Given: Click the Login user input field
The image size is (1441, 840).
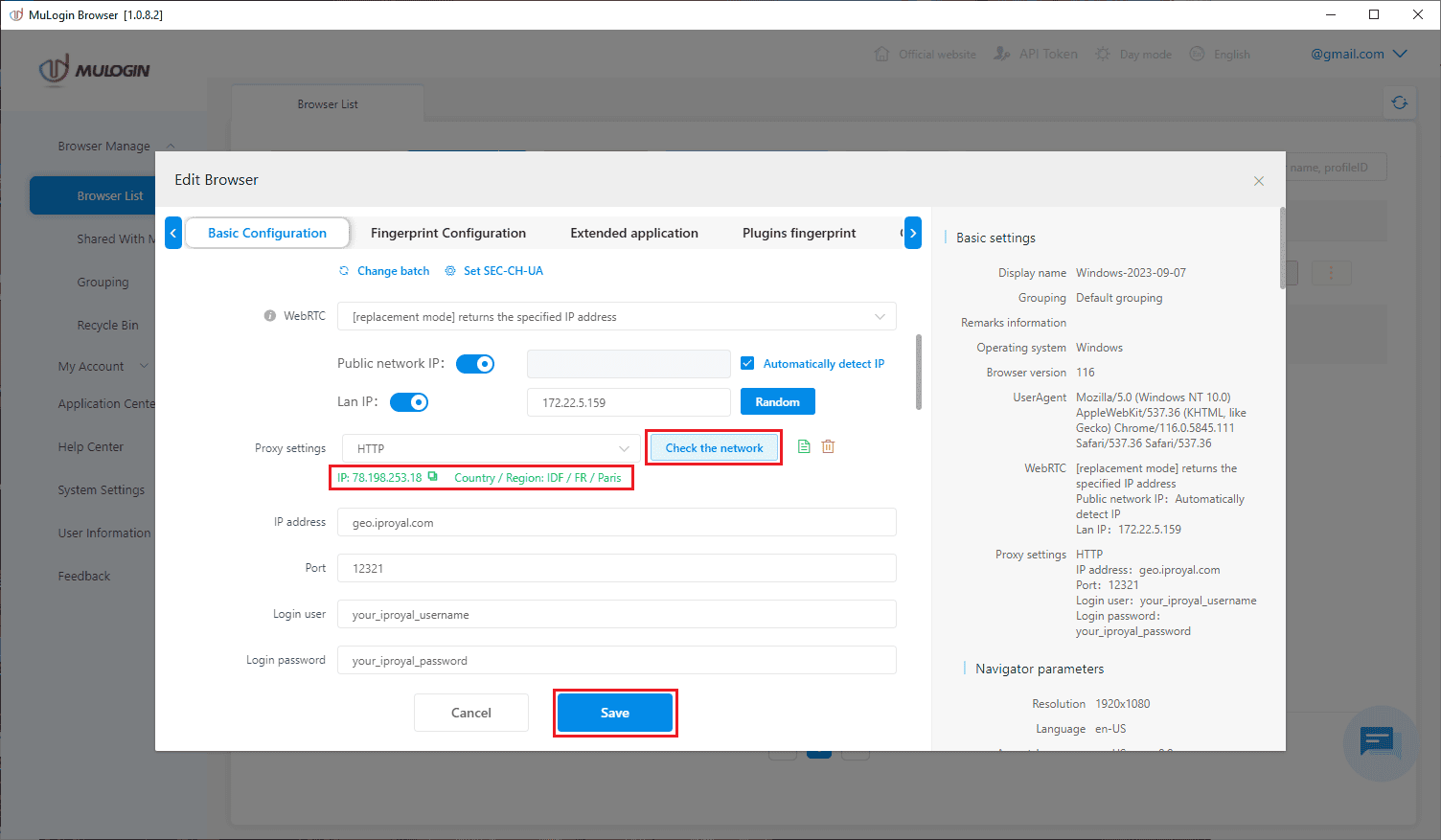Looking at the screenshot, I should tap(617, 614).
